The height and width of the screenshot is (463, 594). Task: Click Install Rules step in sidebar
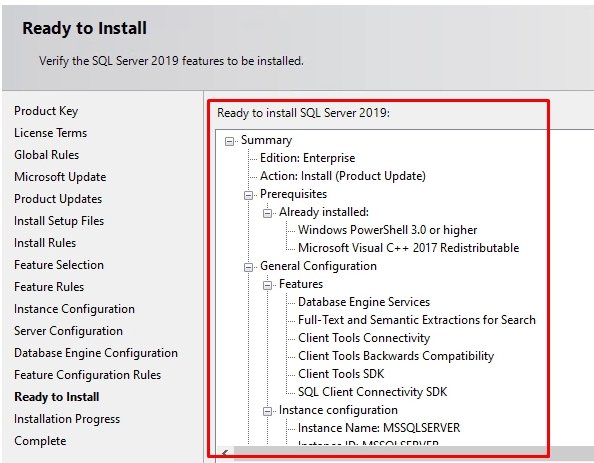(45, 243)
